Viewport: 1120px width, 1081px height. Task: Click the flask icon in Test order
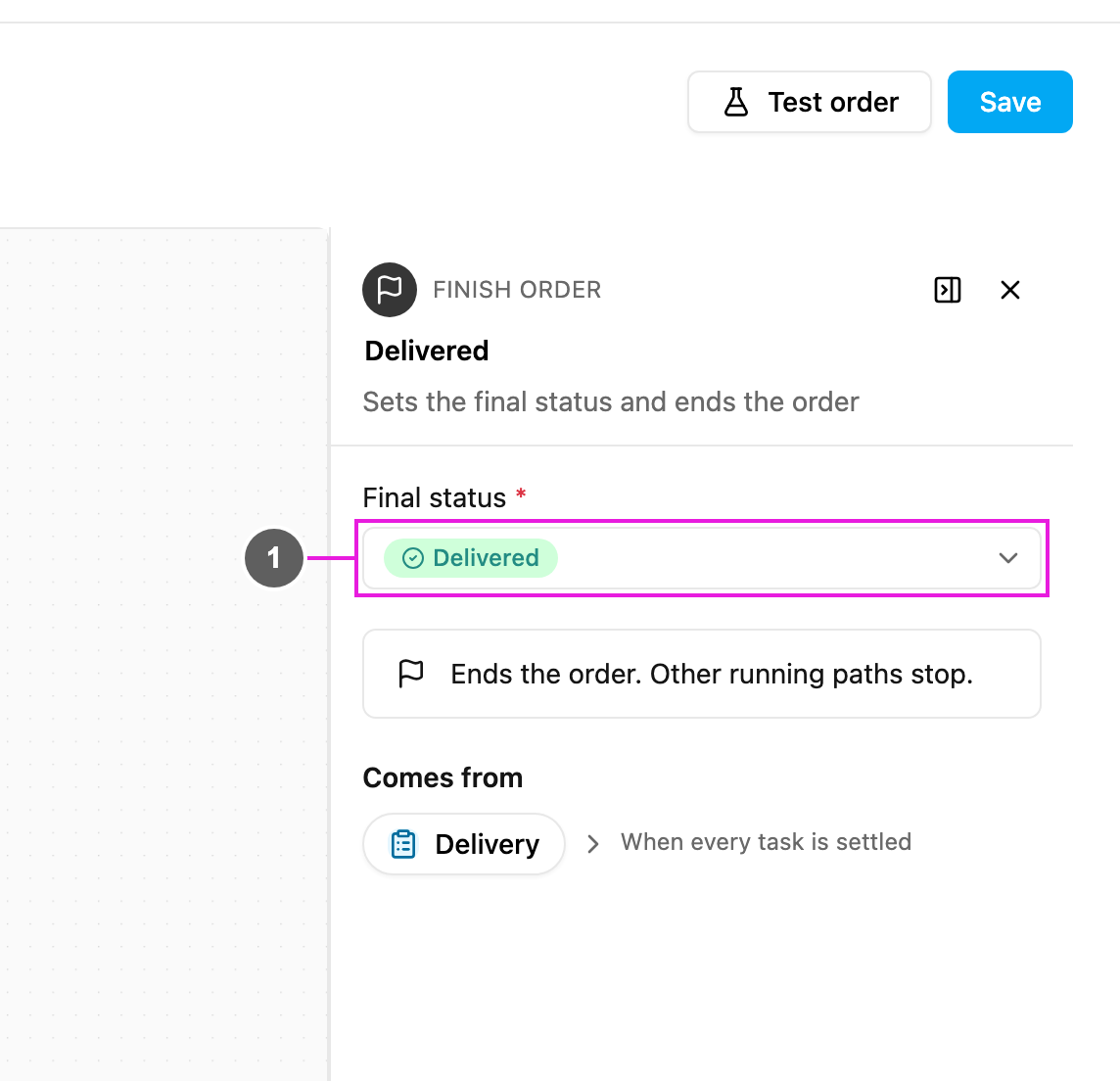click(735, 102)
